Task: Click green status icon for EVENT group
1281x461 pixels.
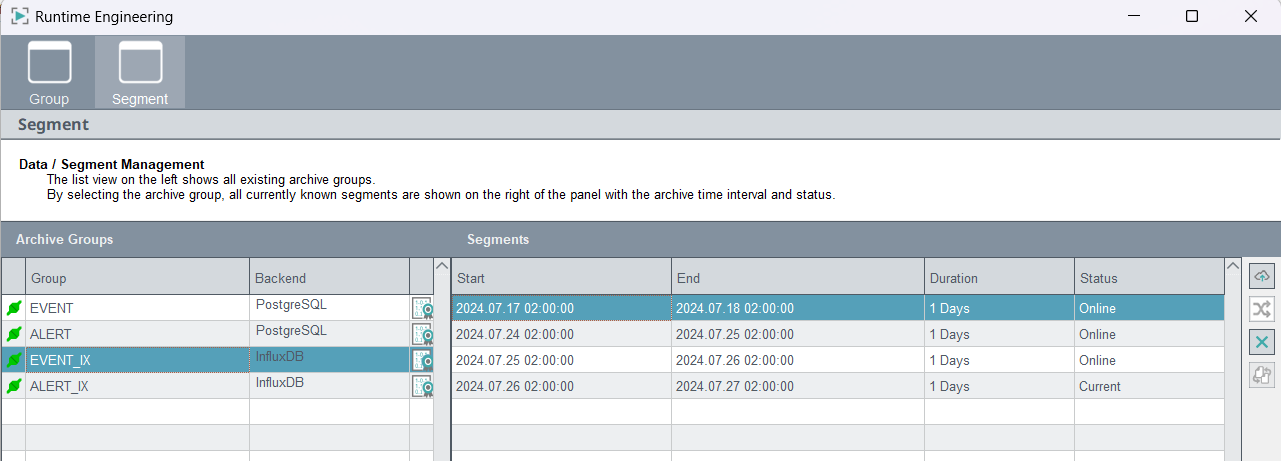Action: tap(14, 308)
